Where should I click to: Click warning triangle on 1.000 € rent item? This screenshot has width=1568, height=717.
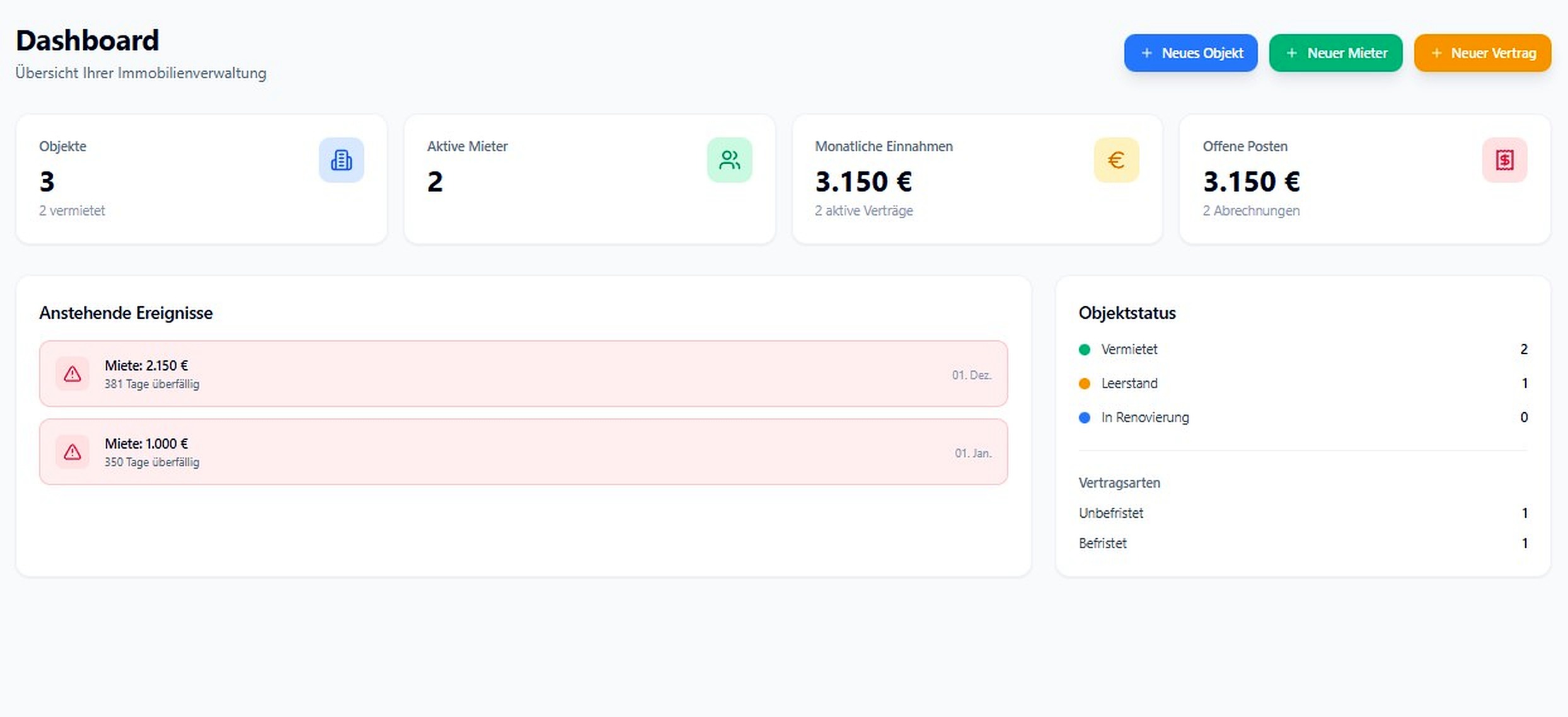(72, 452)
